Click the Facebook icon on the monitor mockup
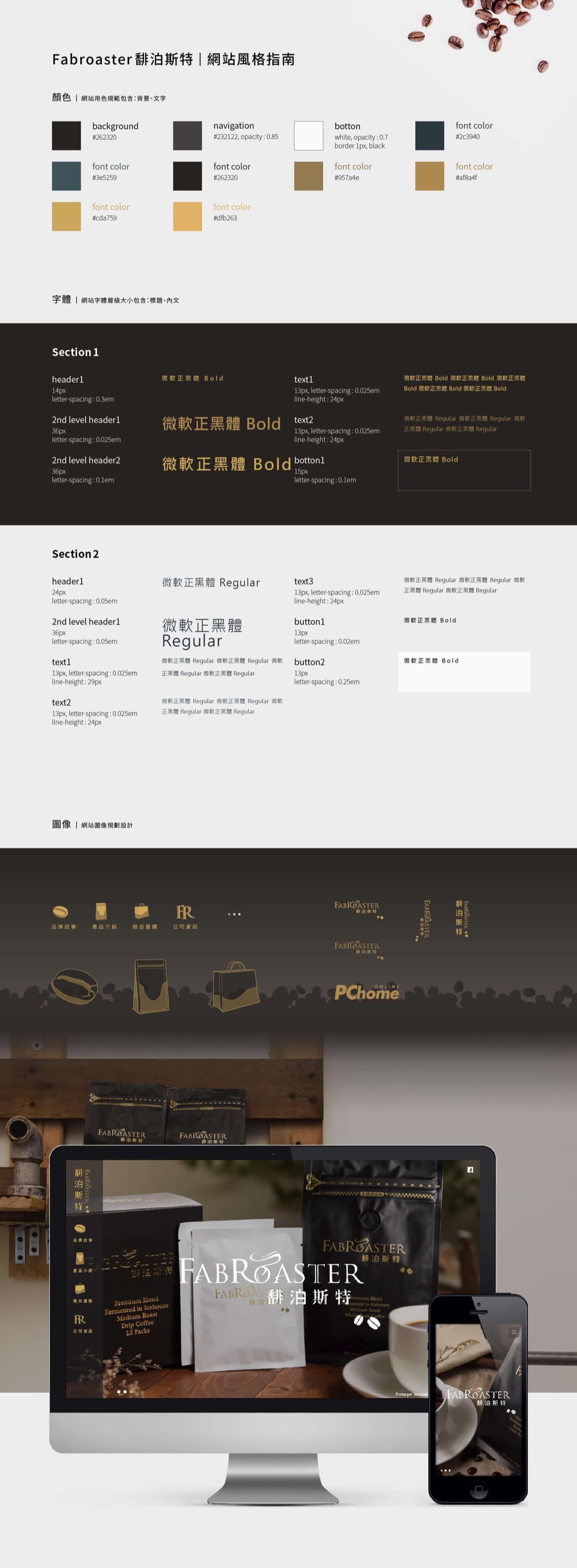 [x=470, y=1169]
